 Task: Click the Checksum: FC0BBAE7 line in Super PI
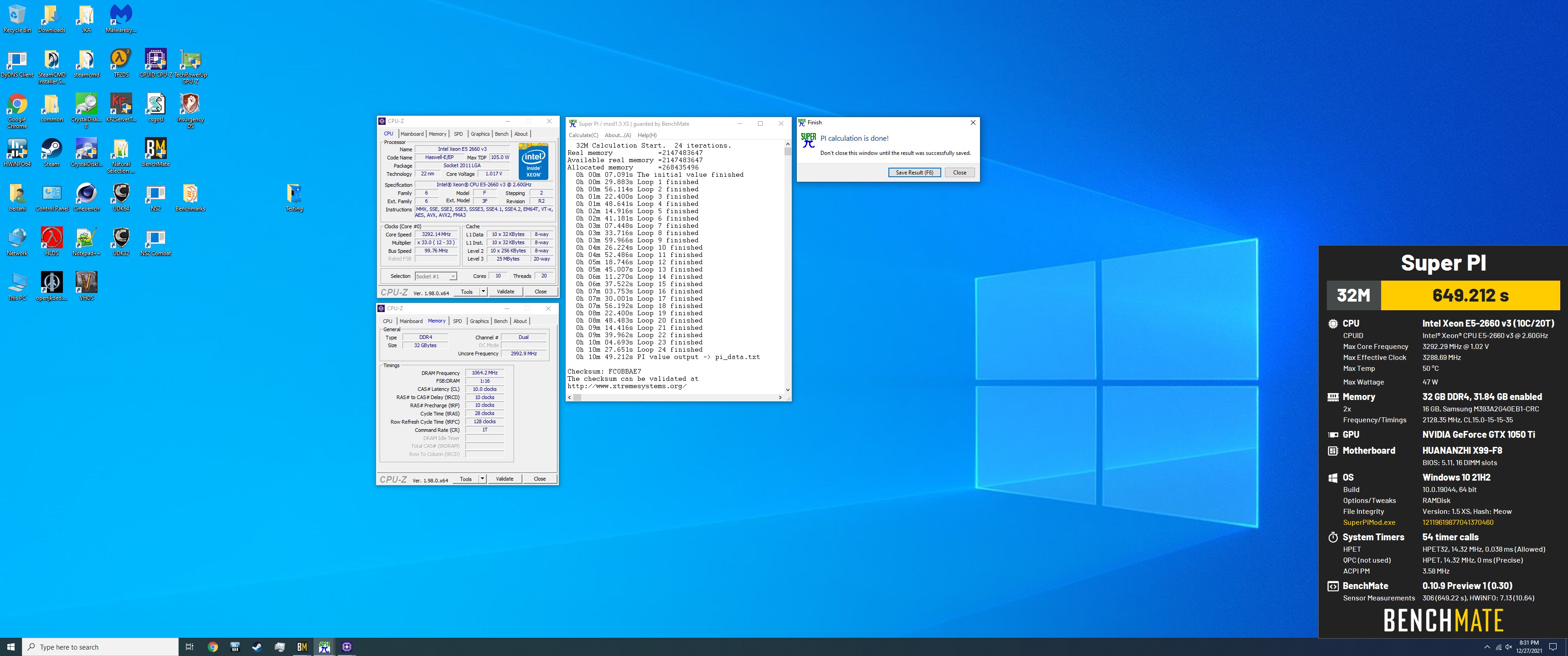click(x=604, y=371)
